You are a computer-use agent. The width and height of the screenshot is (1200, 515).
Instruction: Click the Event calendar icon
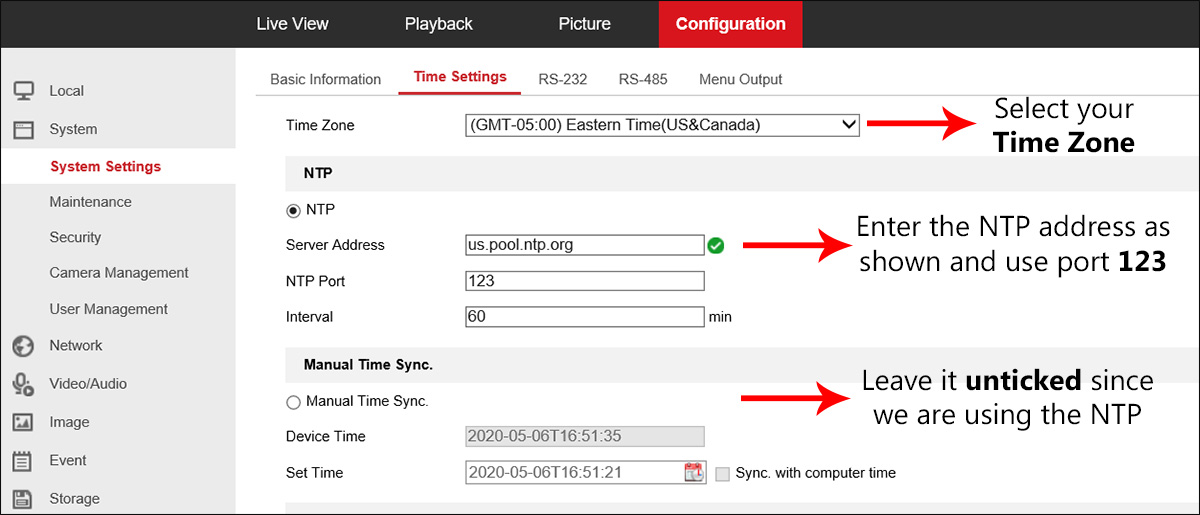pyautogui.click(x=23, y=461)
